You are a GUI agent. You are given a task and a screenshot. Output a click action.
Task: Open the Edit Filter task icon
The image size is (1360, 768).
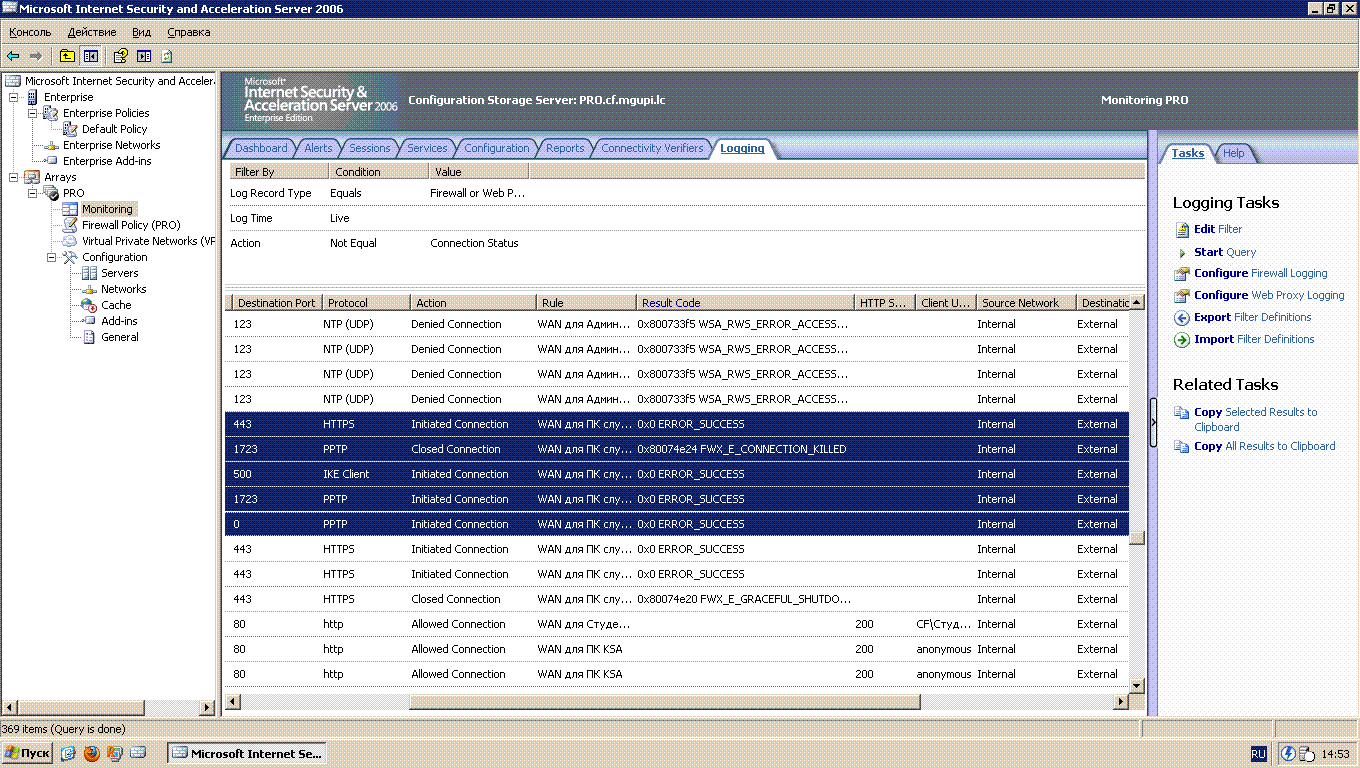pyautogui.click(x=1183, y=229)
